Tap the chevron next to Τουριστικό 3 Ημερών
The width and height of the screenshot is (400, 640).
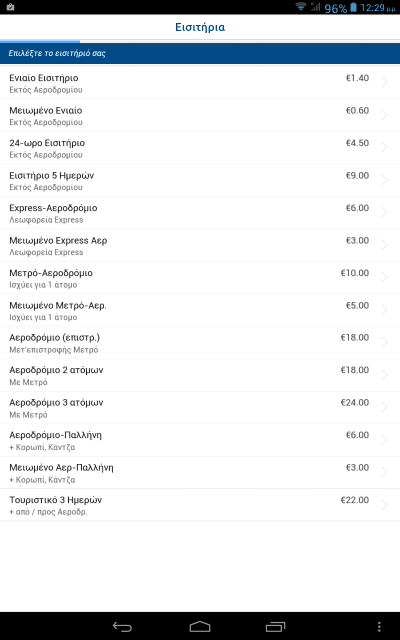pyautogui.click(x=384, y=505)
